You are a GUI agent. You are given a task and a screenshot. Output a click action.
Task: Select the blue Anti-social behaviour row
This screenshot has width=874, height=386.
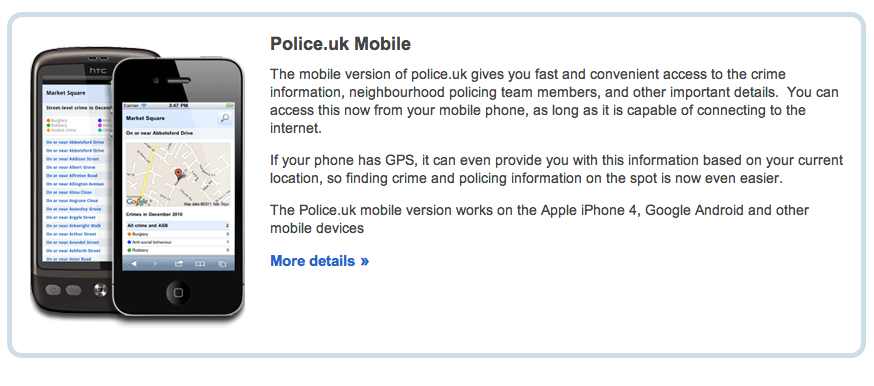pos(178,242)
